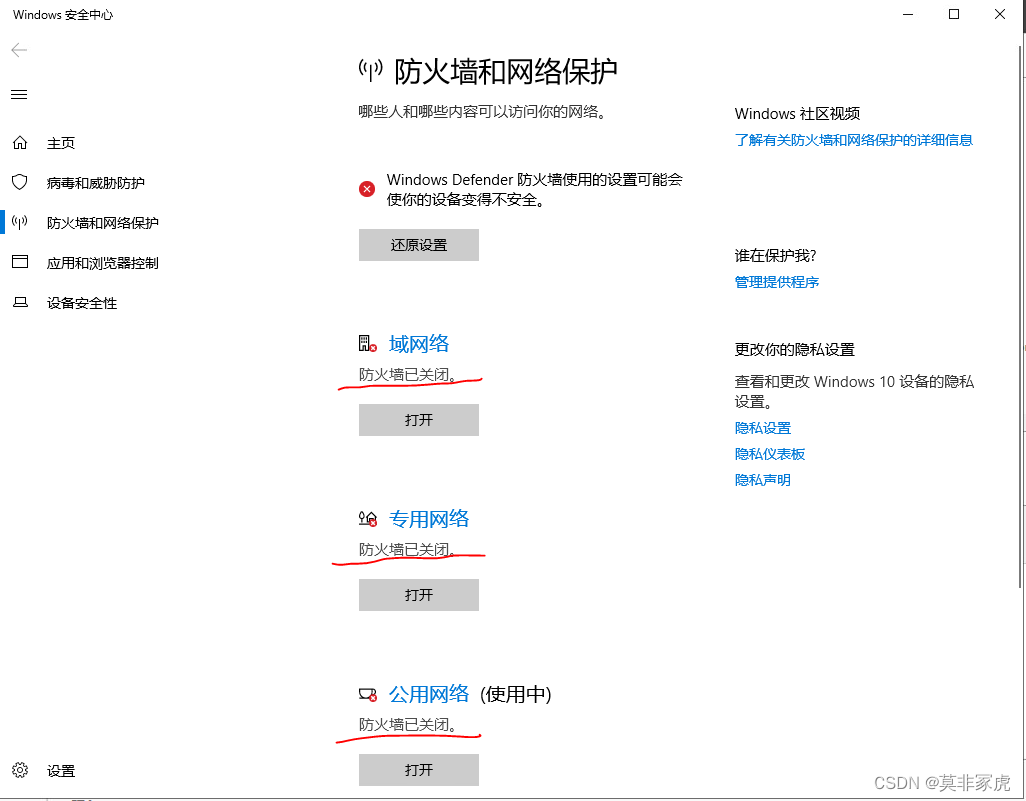Click 打开 under 公用网络

click(419, 770)
